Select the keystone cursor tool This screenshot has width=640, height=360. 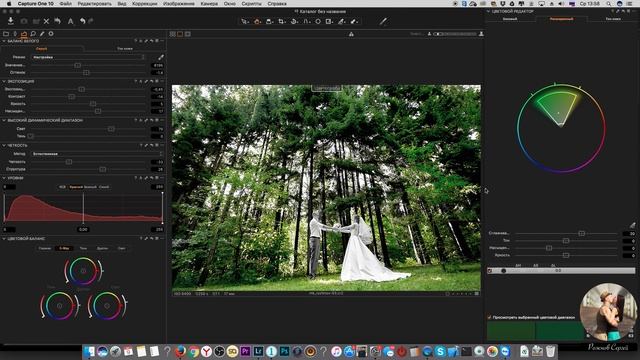coord(306,21)
